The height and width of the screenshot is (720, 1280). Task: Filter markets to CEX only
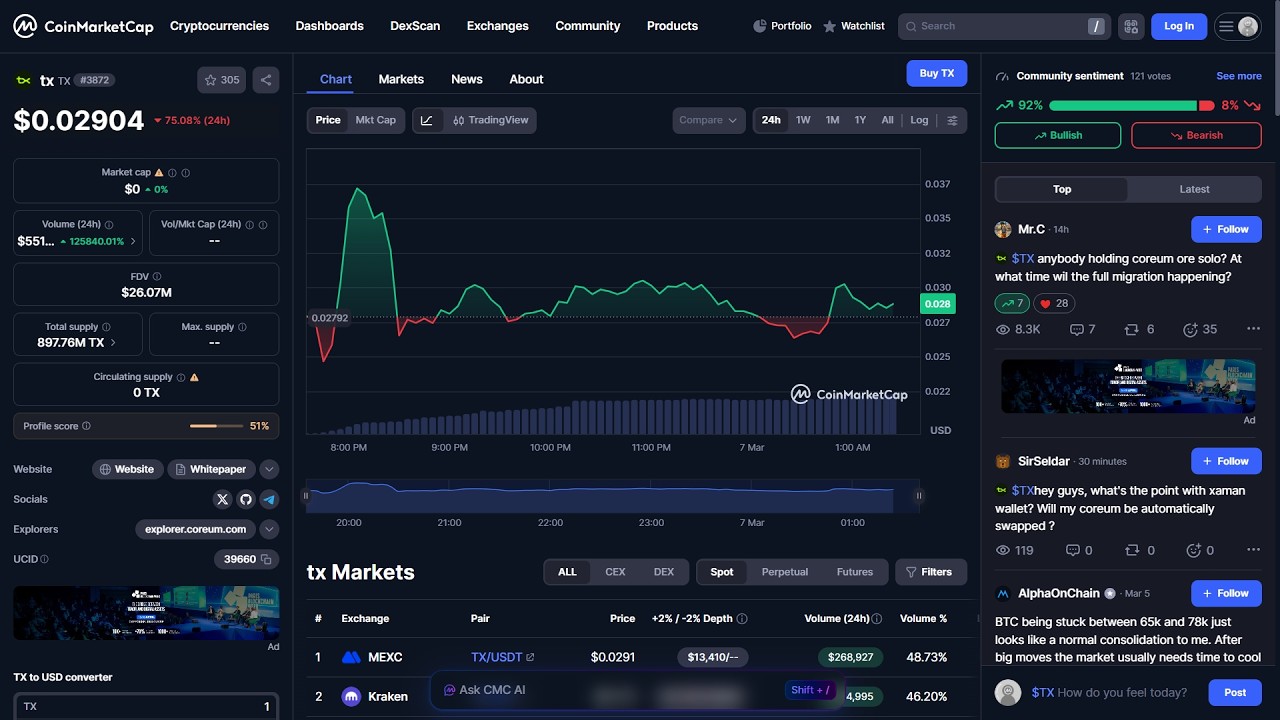click(x=615, y=572)
